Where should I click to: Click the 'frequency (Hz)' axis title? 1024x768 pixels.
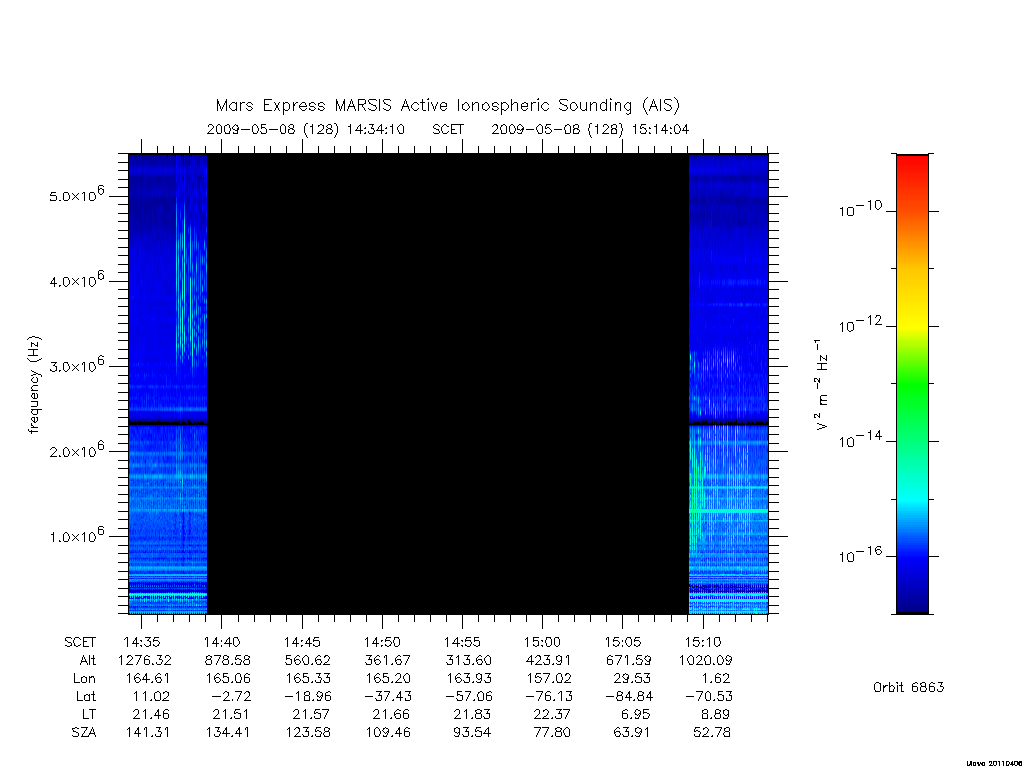(35, 385)
